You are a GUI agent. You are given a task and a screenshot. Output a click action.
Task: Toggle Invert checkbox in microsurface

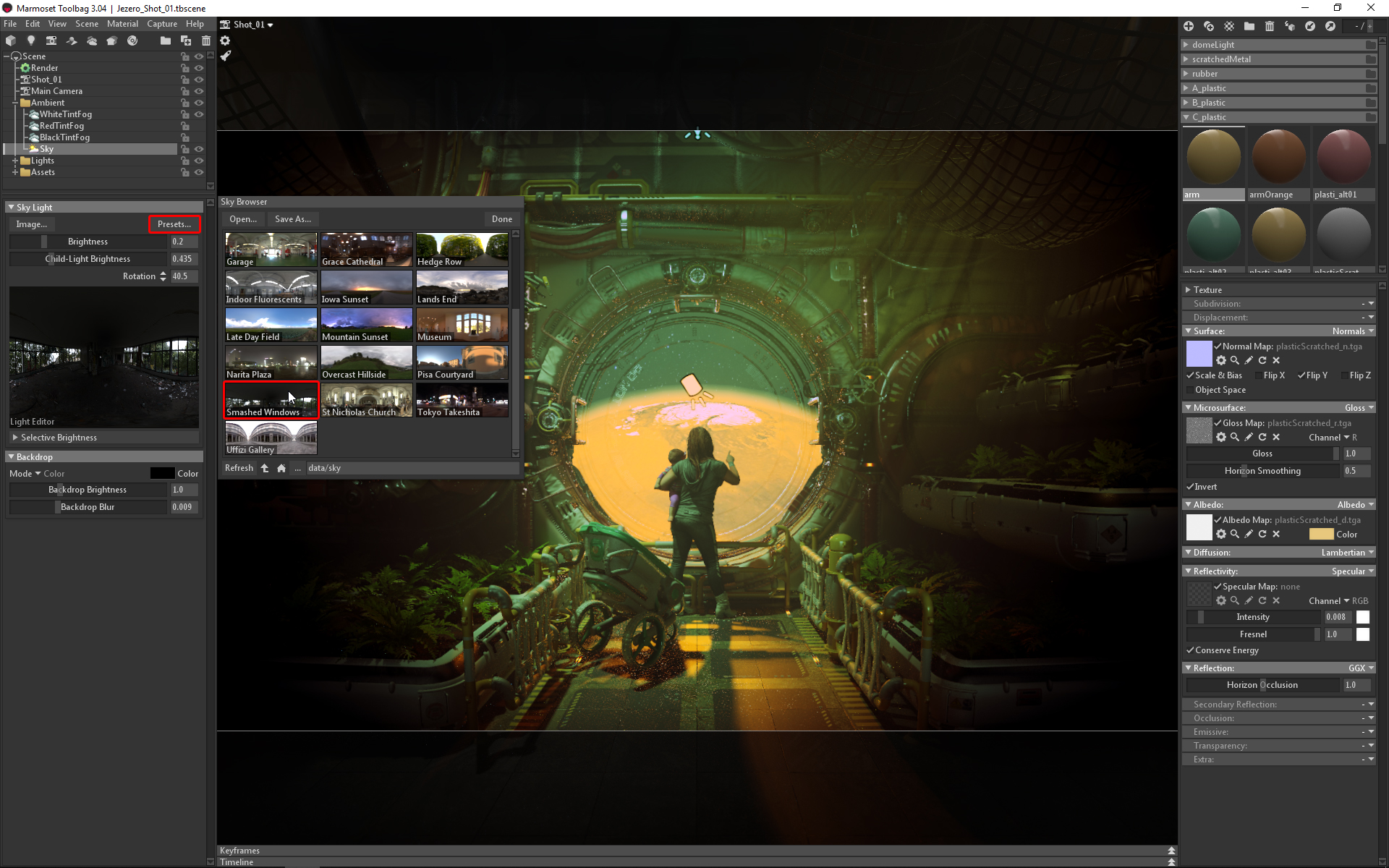point(1191,486)
